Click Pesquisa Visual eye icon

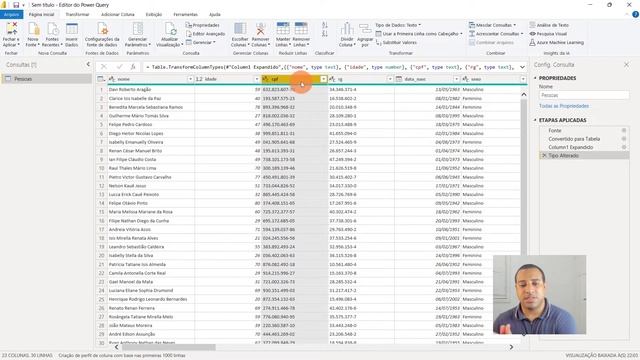[x=532, y=34]
